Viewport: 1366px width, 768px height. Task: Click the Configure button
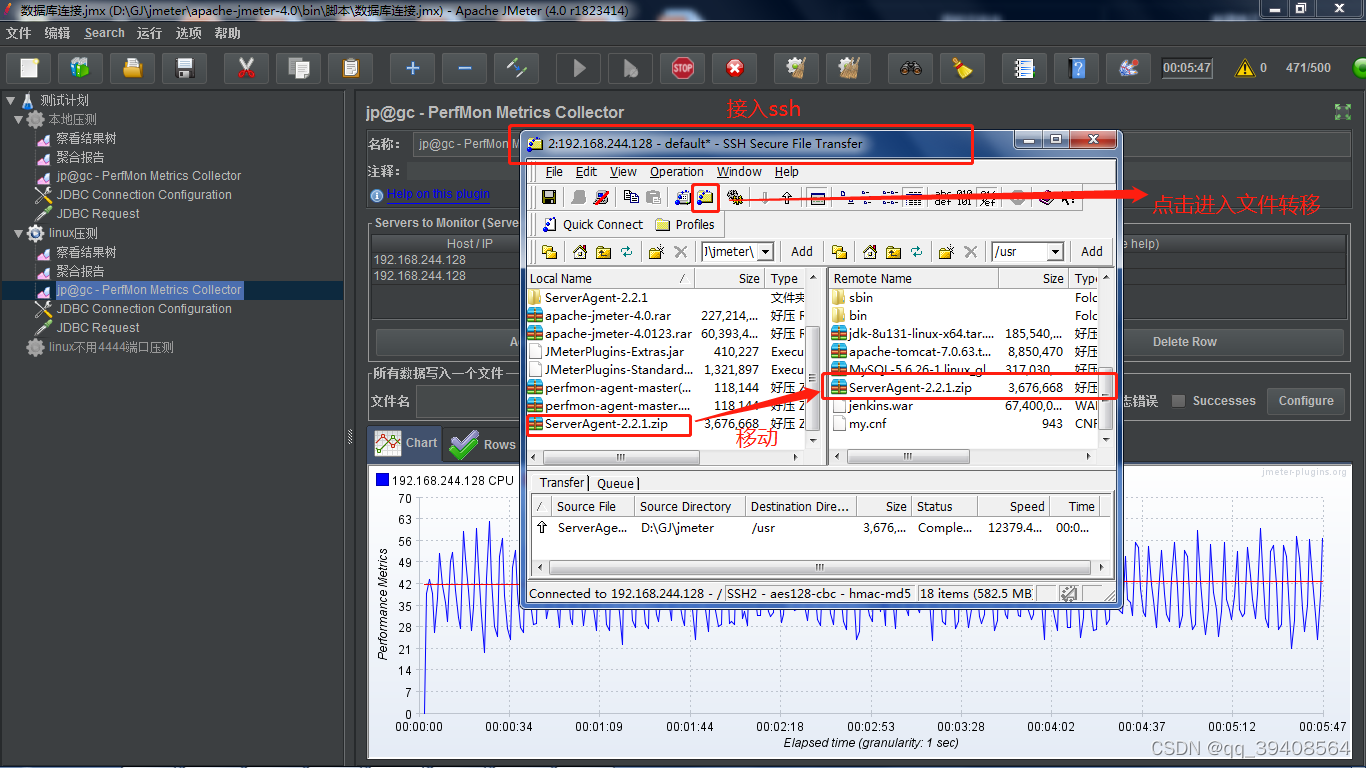pos(1306,401)
